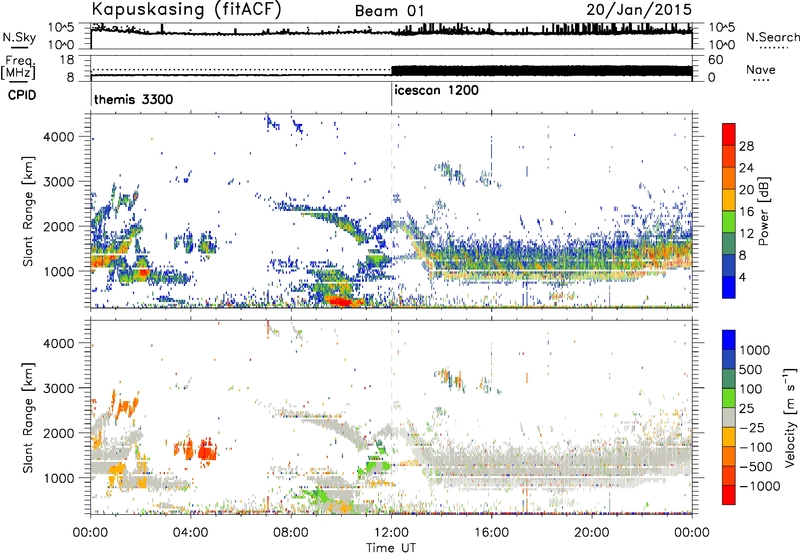800x554 pixels.
Task: Click the 'Beam 01' label
Action: pos(389,11)
